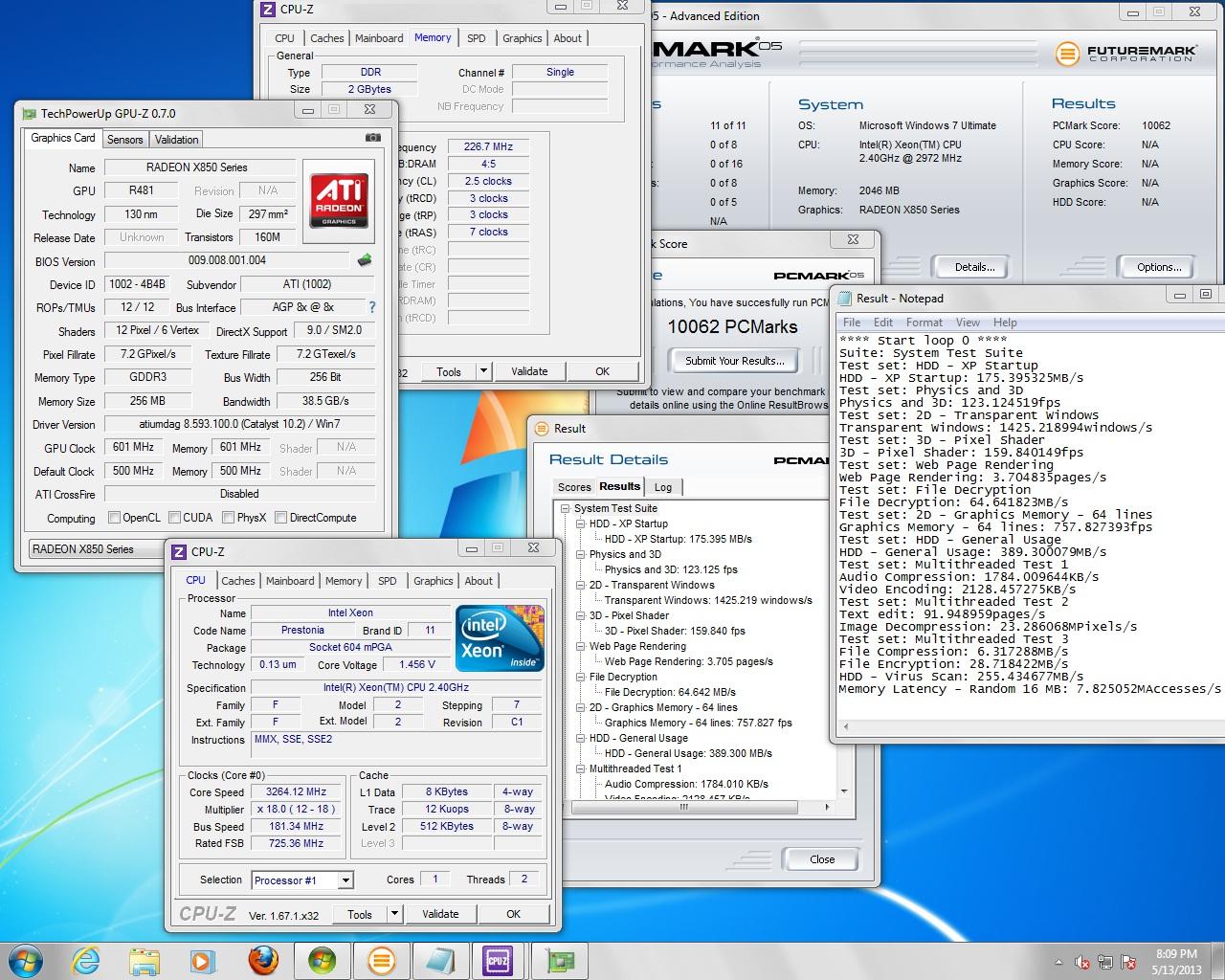Click the ATI Radeon logo in GPU-Z

point(338,200)
